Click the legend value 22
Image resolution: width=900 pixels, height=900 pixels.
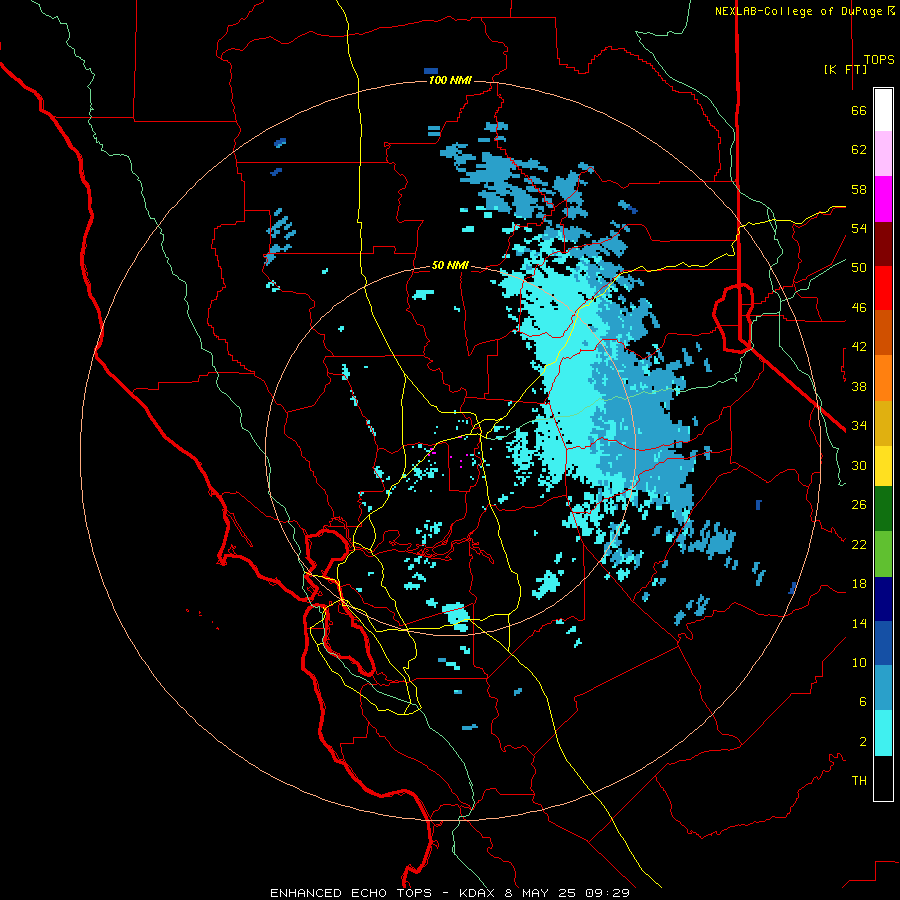[x=859, y=544]
